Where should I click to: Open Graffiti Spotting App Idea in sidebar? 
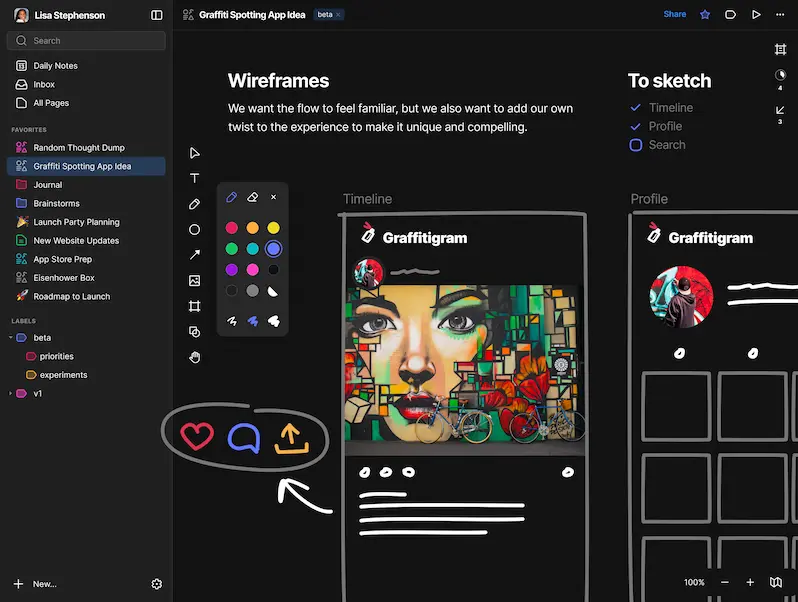click(x=86, y=166)
